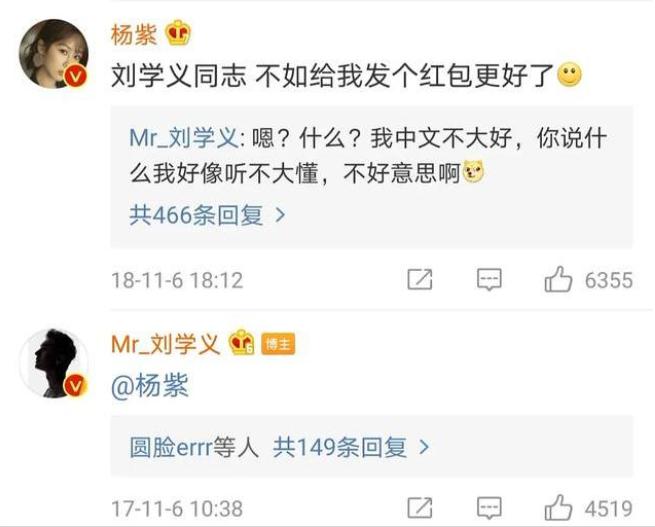Image resolution: width=655 pixels, height=527 pixels.
Task: Click verified V badge on 杨紫's avatar
Action: coord(75,76)
